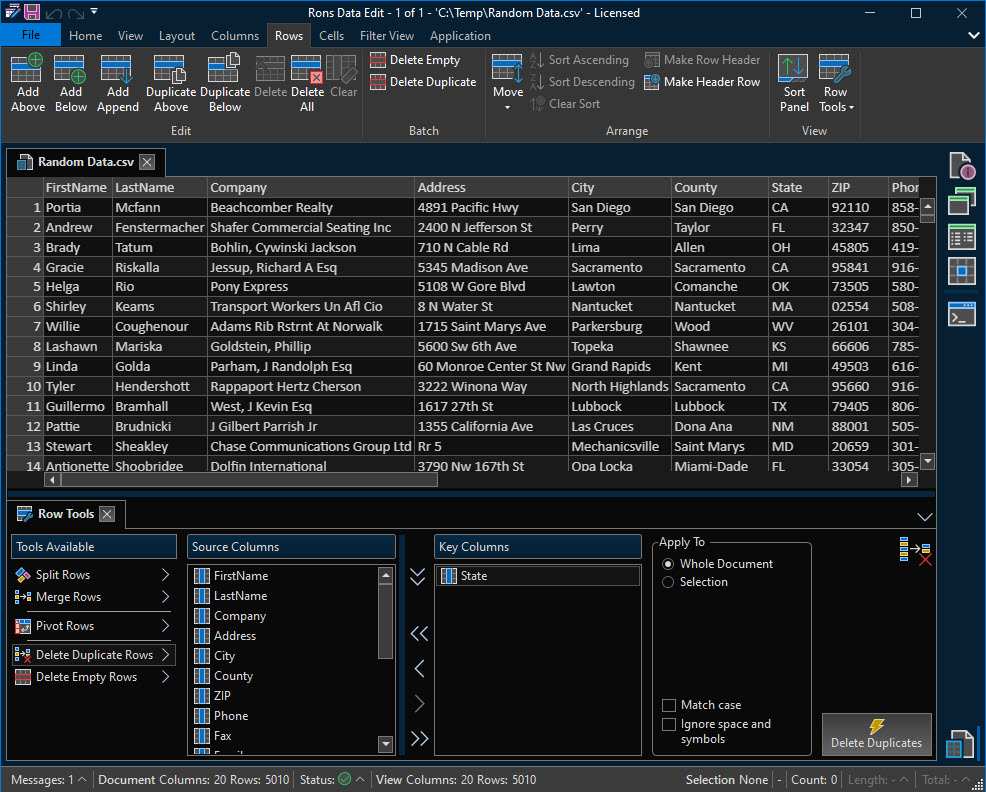Select the Selection radio button under Apply To
The width and height of the screenshot is (986, 792).
tap(668, 580)
